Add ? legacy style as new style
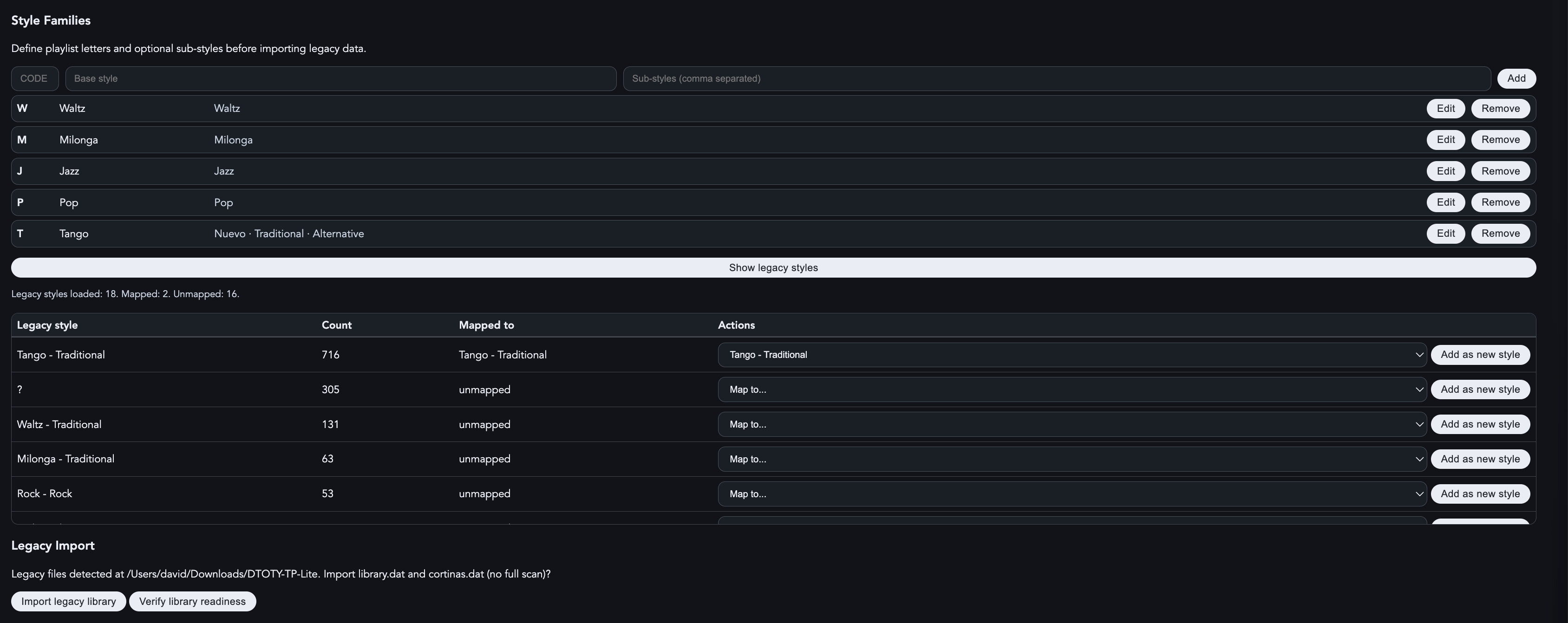 click(1480, 389)
